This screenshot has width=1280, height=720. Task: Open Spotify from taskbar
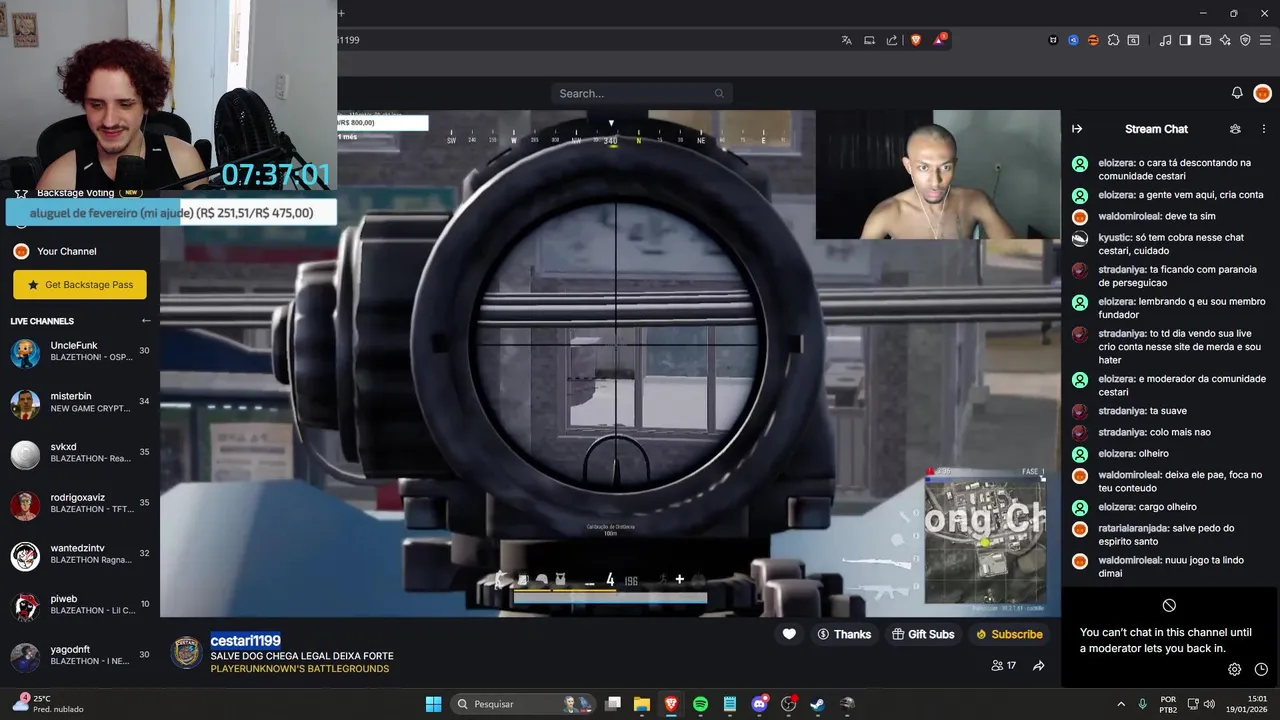pos(700,704)
